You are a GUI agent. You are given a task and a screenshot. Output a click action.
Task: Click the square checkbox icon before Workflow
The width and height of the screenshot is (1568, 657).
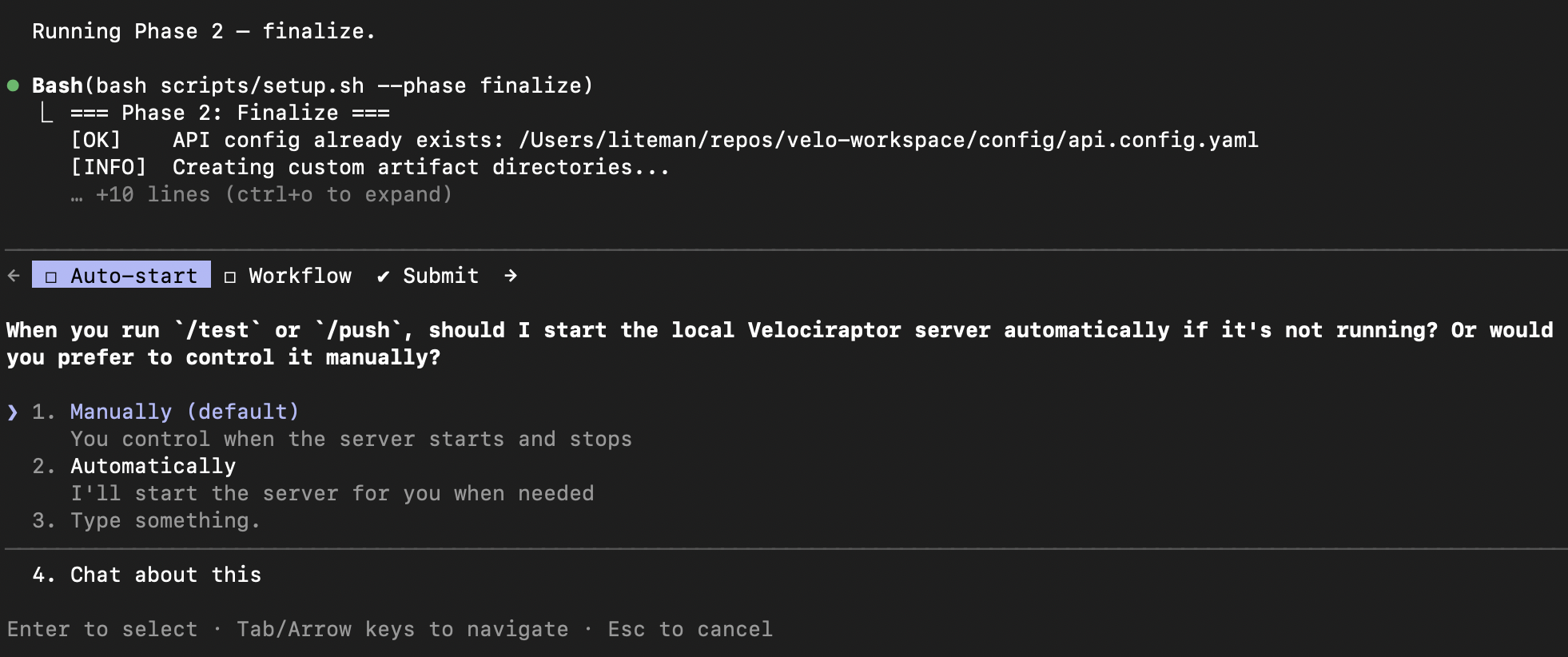point(229,276)
